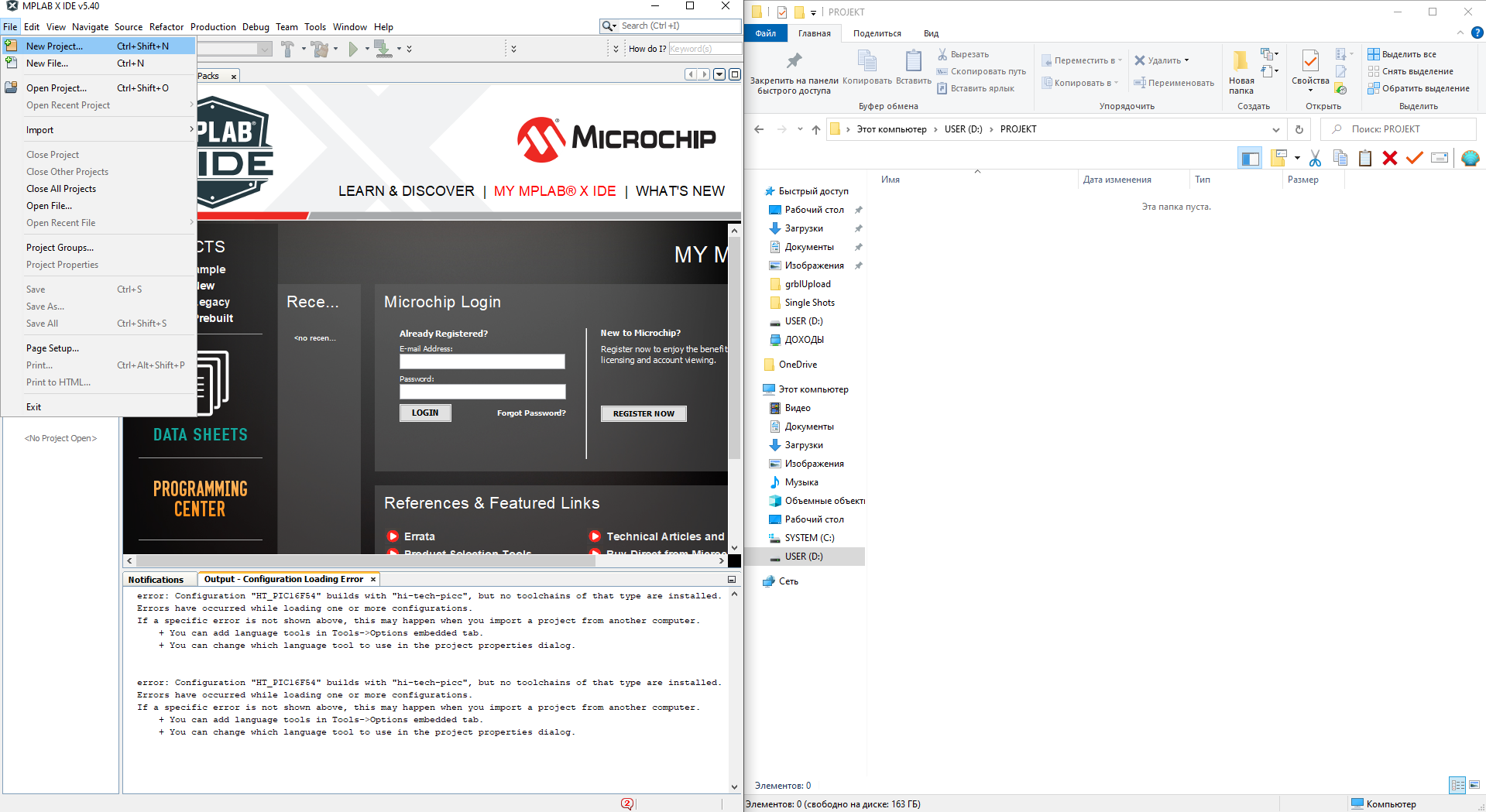Open Classic Shell settings shell icon
Screen dimensions: 1486x812
click(1470, 159)
